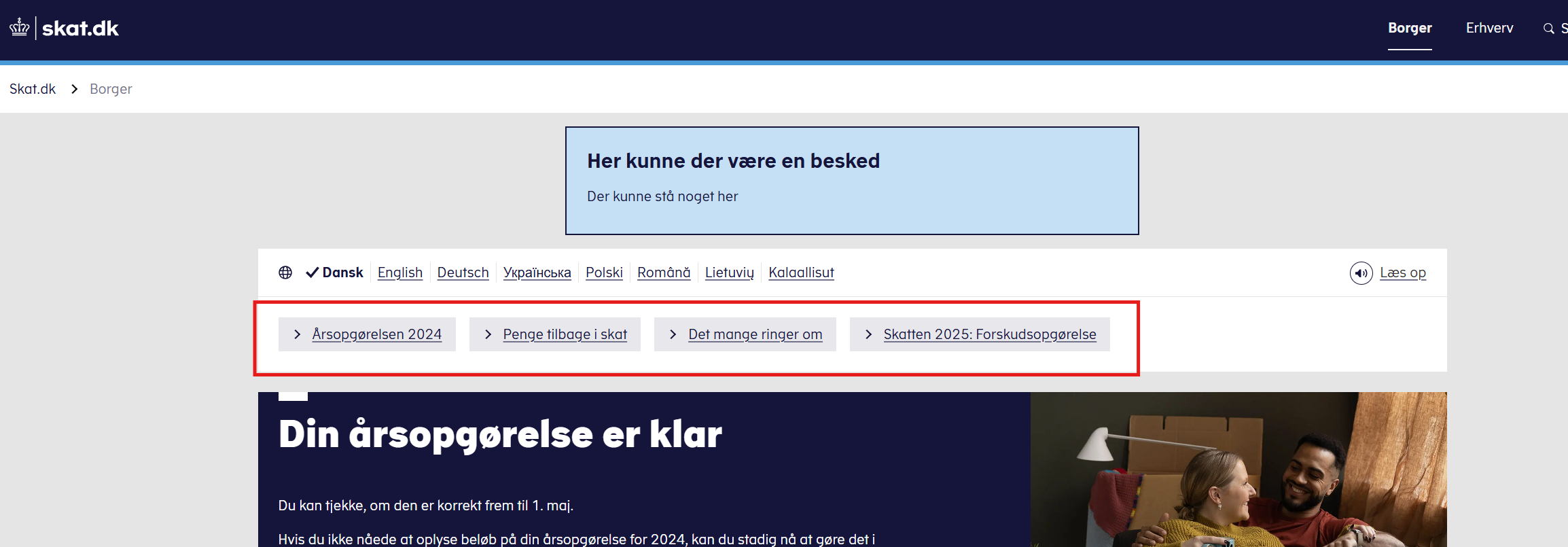This screenshot has height=547, width=1568.
Task: Click the Læs op speaker icon
Action: tap(1361, 273)
